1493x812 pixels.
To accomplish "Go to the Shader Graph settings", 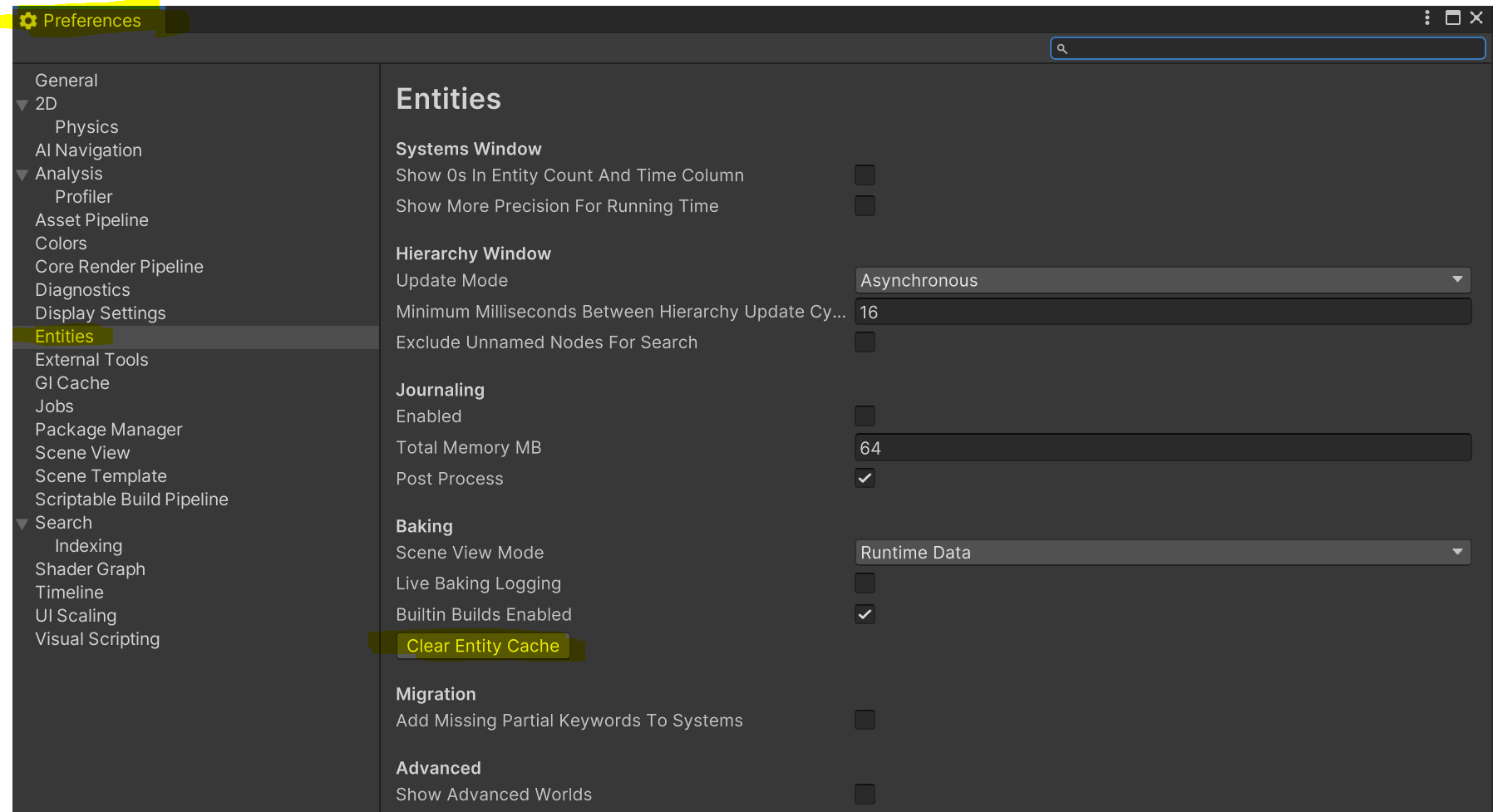I will (90, 569).
